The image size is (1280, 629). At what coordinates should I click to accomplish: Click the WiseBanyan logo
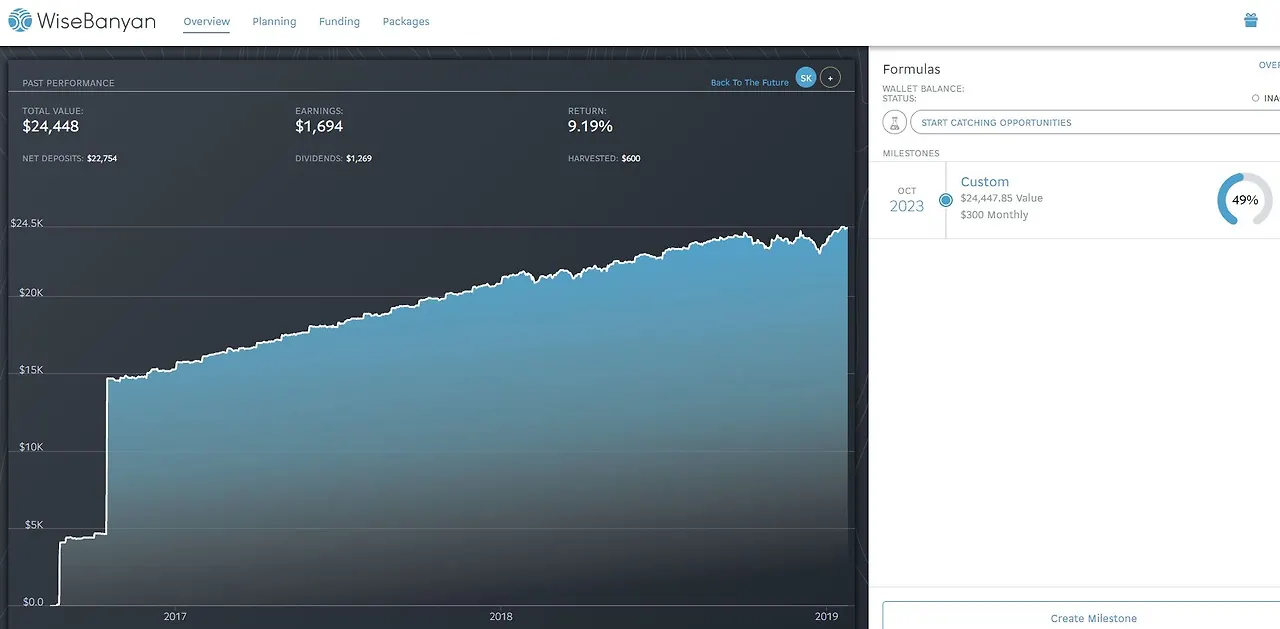click(82, 21)
